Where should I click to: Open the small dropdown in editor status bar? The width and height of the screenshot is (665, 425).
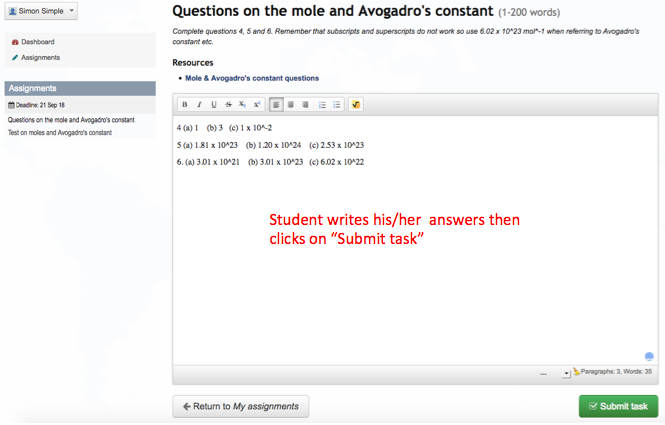pos(566,373)
